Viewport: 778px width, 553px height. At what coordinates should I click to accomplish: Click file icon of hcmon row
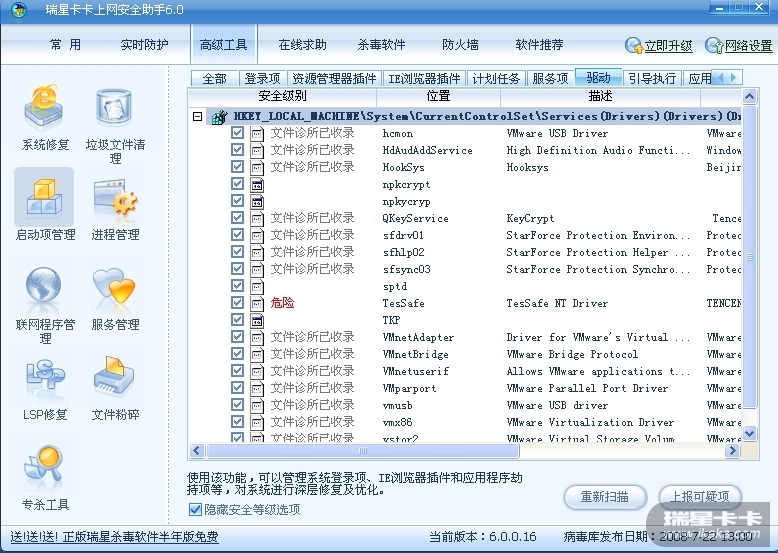pos(257,133)
